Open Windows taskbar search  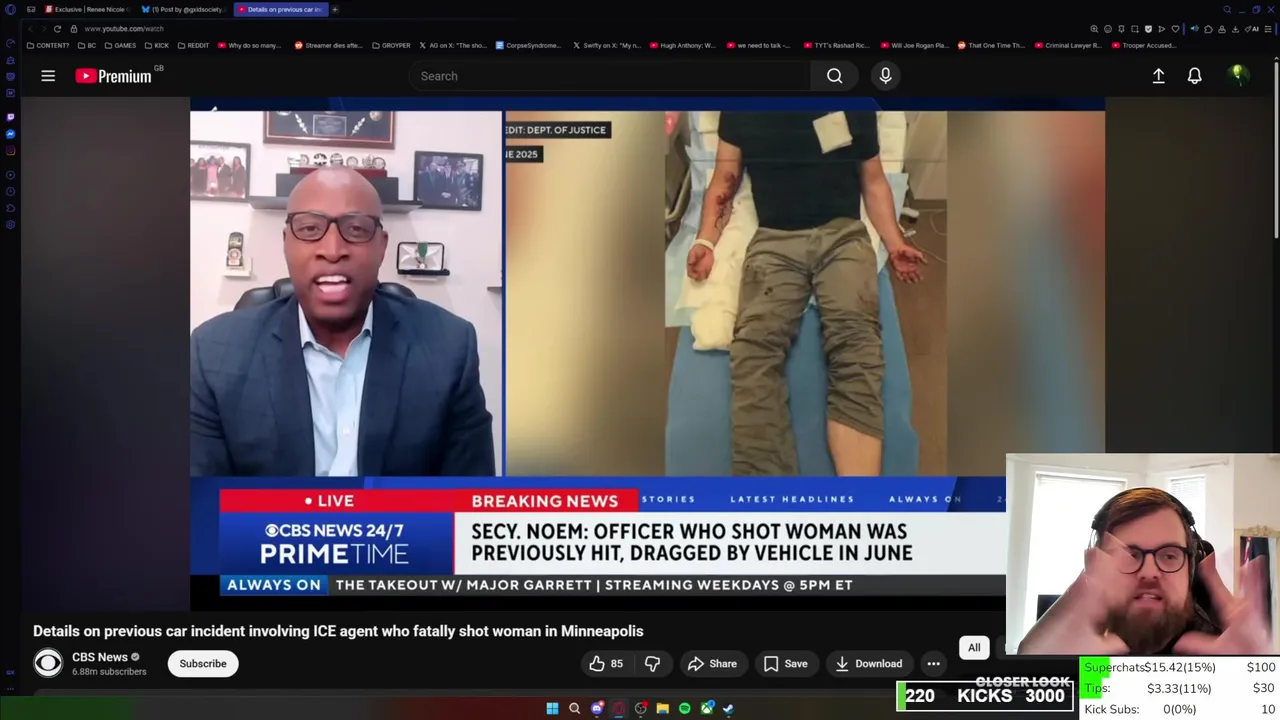point(574,708)
